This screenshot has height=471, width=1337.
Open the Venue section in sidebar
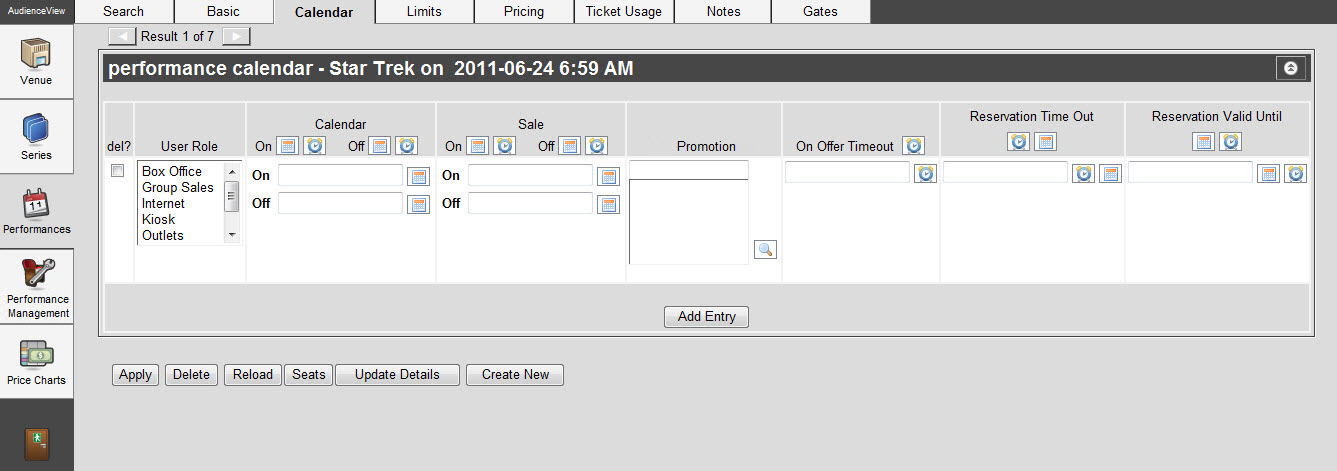[x=36, y=61]
